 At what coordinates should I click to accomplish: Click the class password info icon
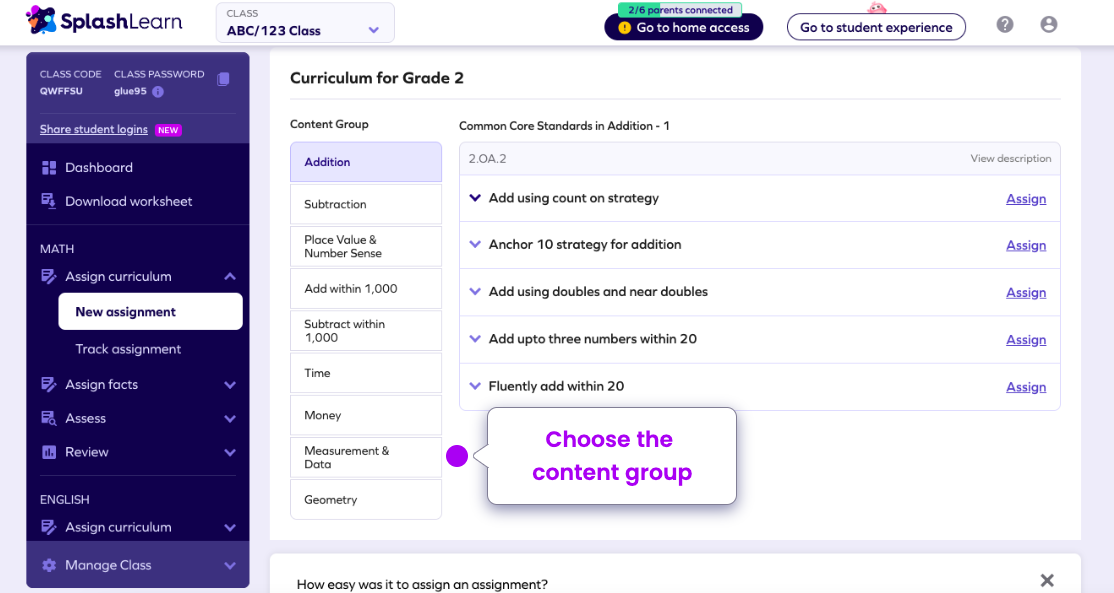point(158,92)
